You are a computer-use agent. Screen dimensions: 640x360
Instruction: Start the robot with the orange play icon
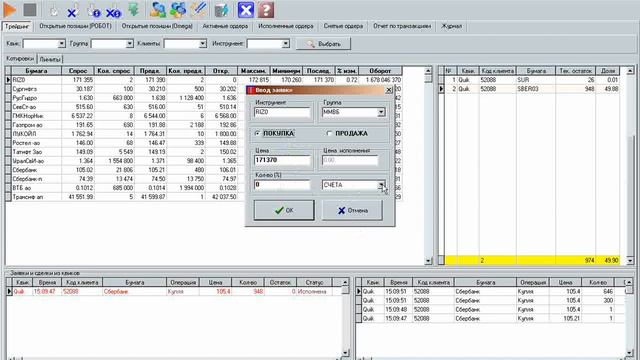click(9, 10)
